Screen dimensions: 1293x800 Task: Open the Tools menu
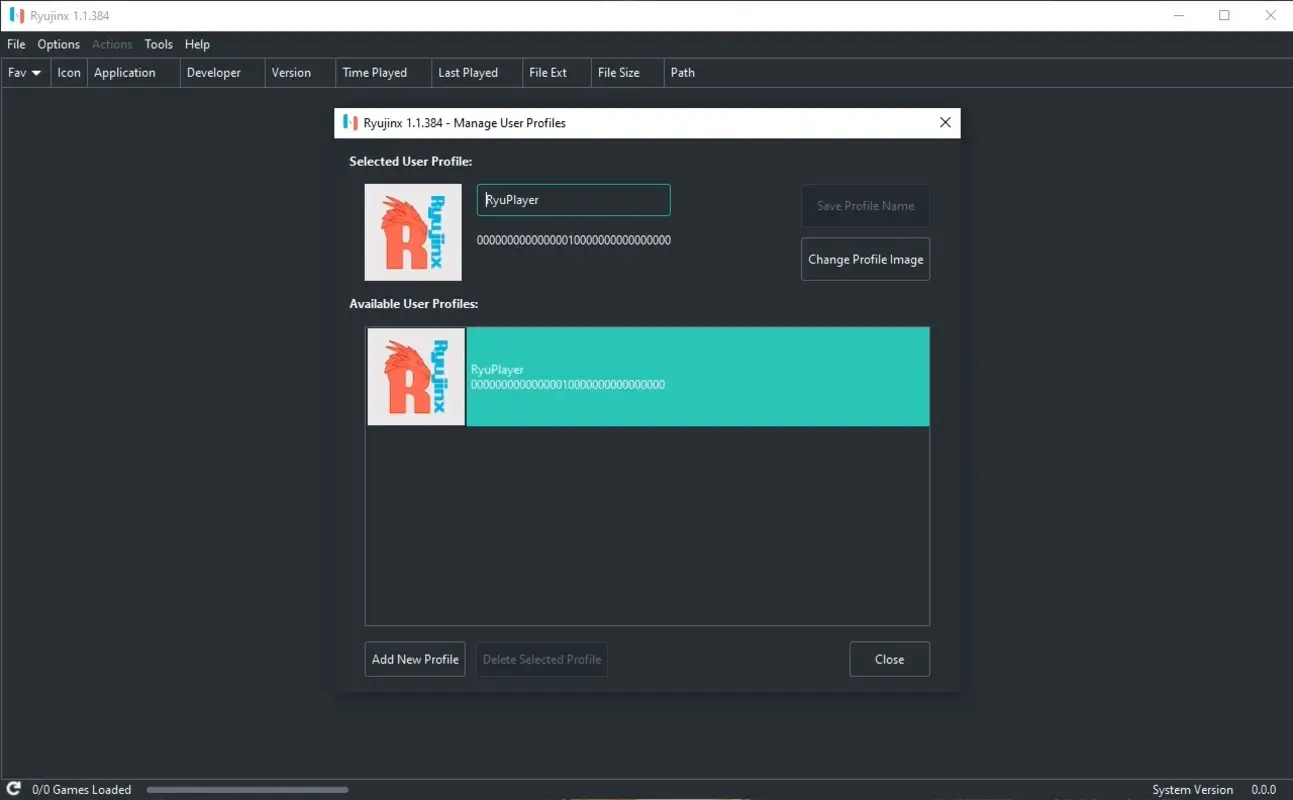tap(158, 44)
